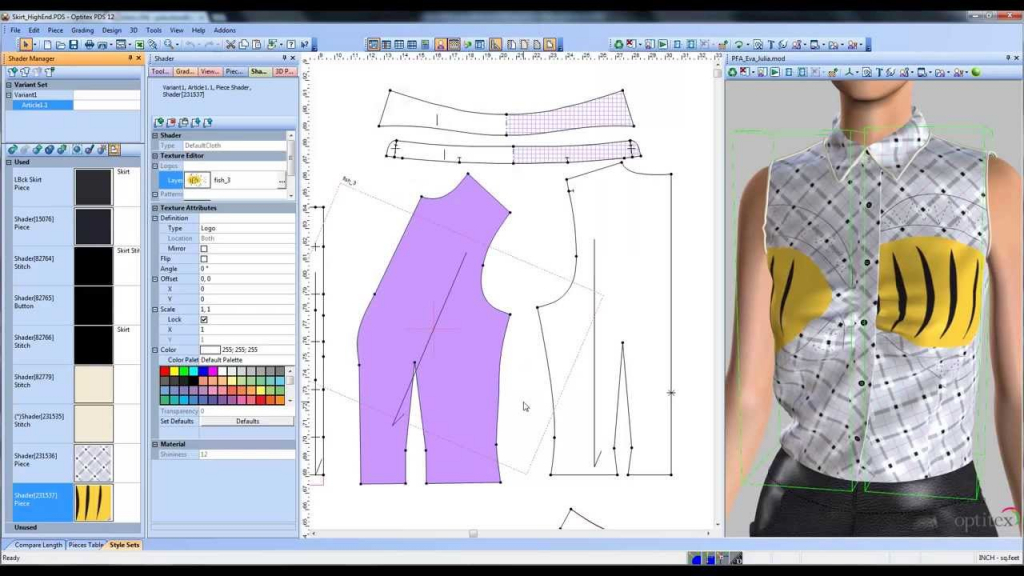Screen dimensions: 1024x576
Task: Click the add shader icon in Shader panel
Action: click(x=159, y=122)
